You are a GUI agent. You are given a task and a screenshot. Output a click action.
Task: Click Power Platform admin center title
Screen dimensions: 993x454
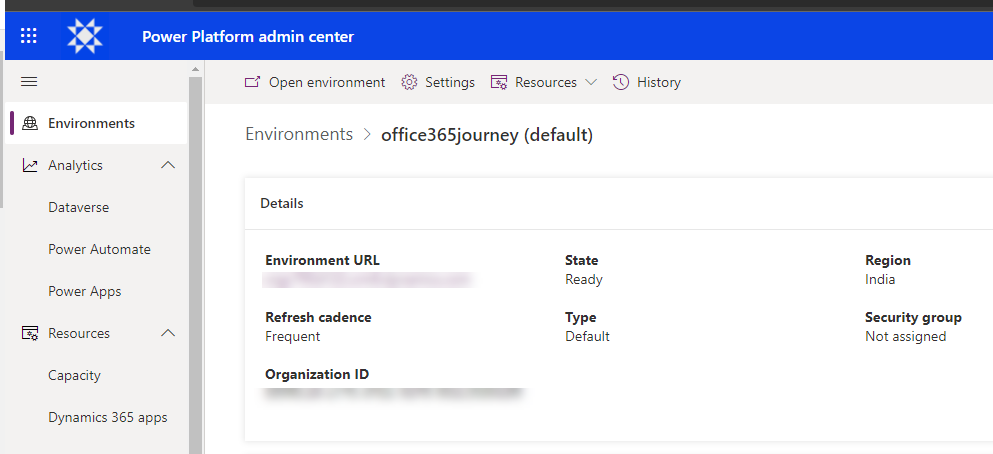pos(248,37)
